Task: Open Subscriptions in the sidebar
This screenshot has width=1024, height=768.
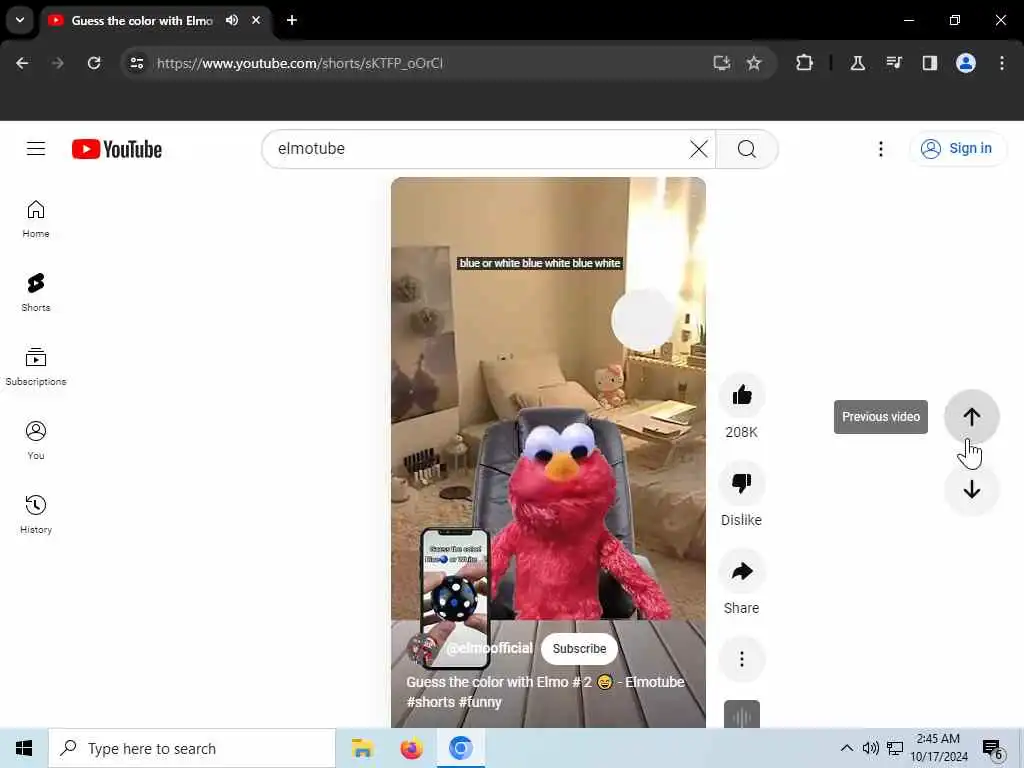Action: point(36,367)
